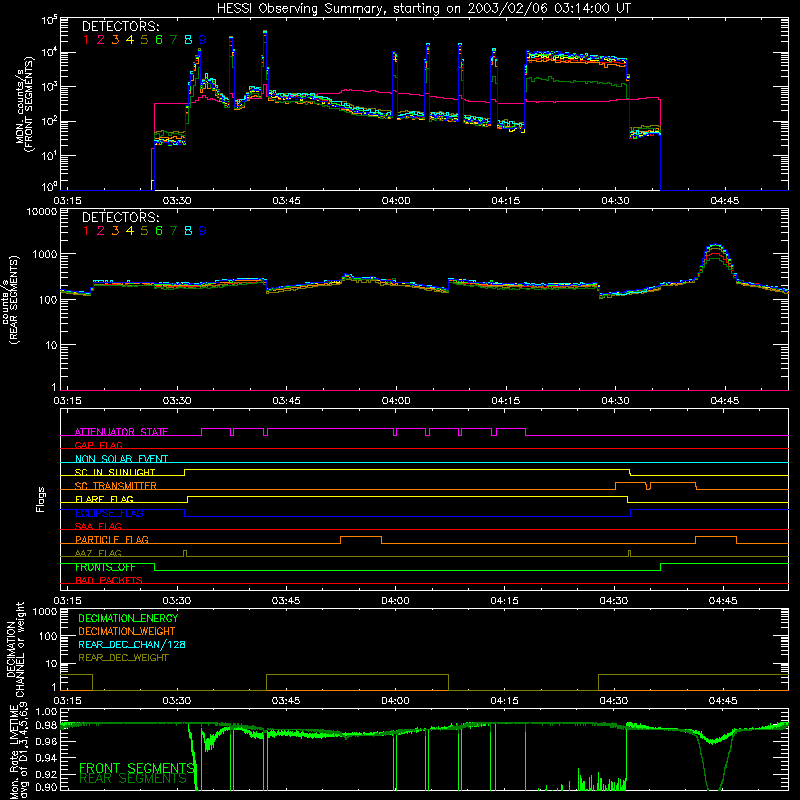Screen dimensions: 800x800
Task: Click DETECTORS: heading in rear segments plot
Action: (120, 217)
